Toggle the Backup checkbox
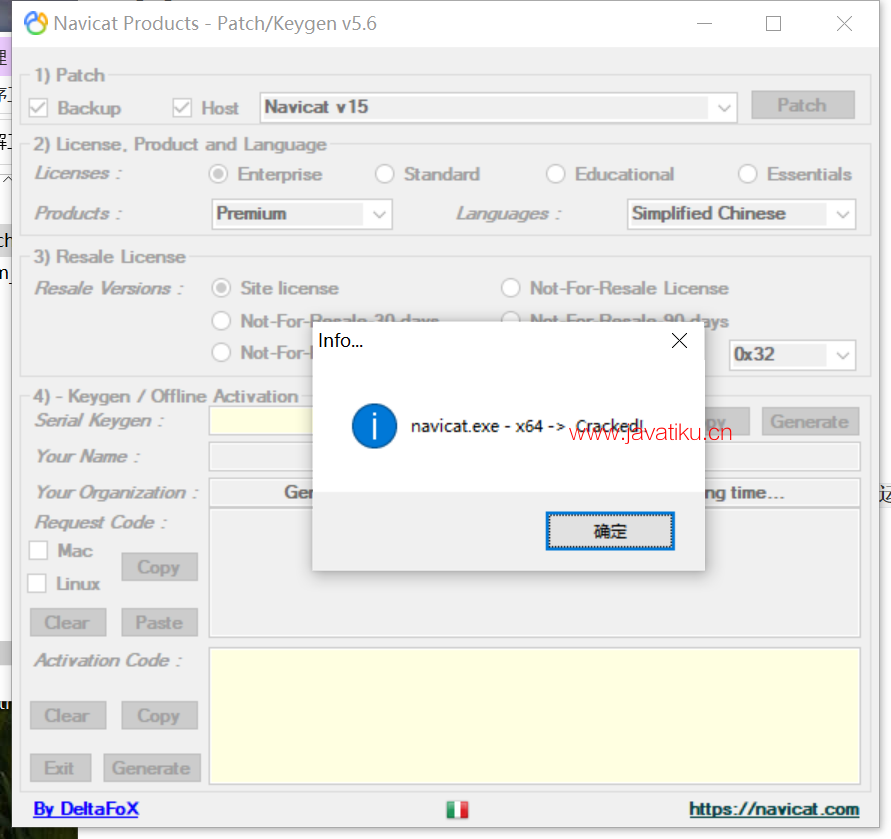 coord(38,107)
